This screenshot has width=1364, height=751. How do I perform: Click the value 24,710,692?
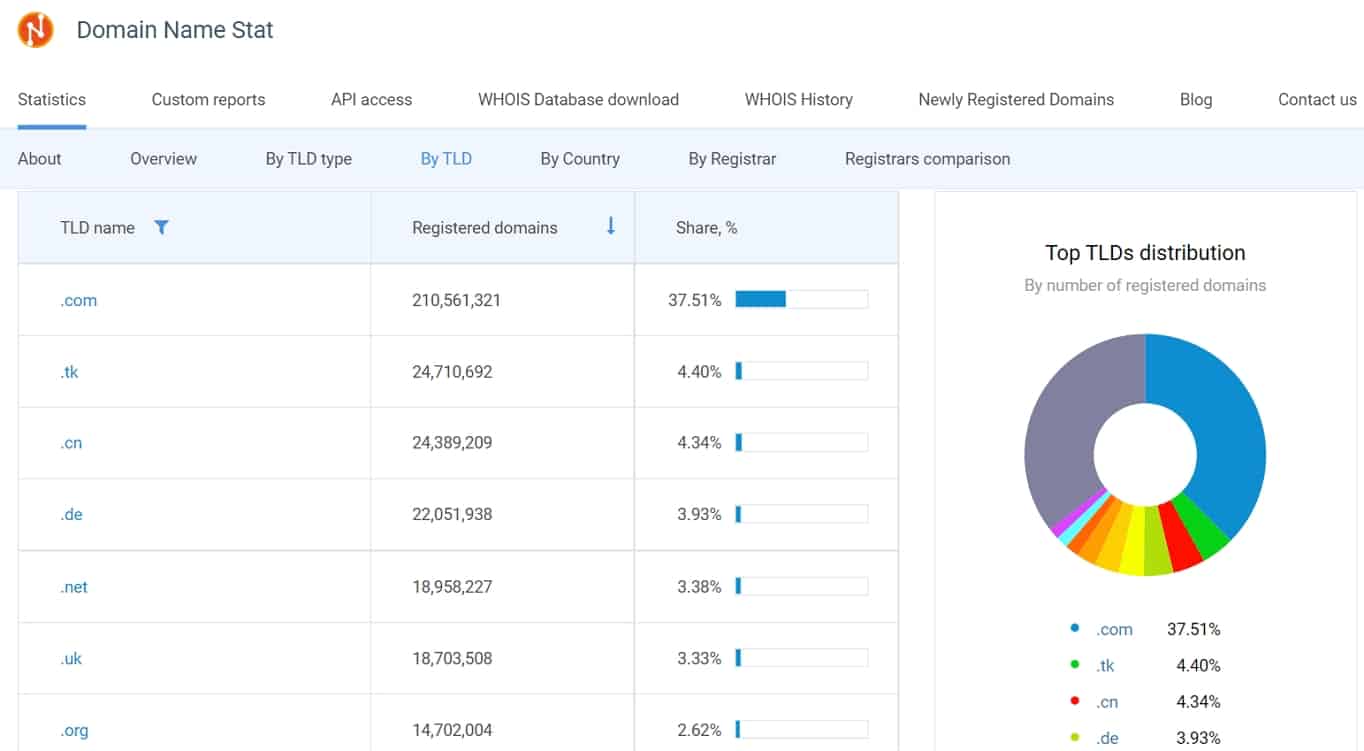pos(452,372)
